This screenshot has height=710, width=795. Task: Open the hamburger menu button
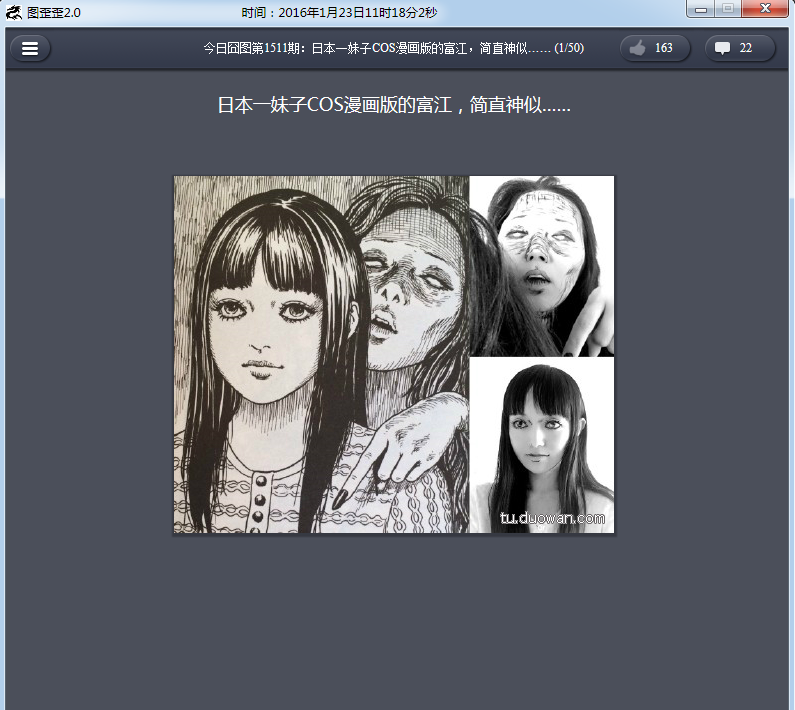coord(30,48)
